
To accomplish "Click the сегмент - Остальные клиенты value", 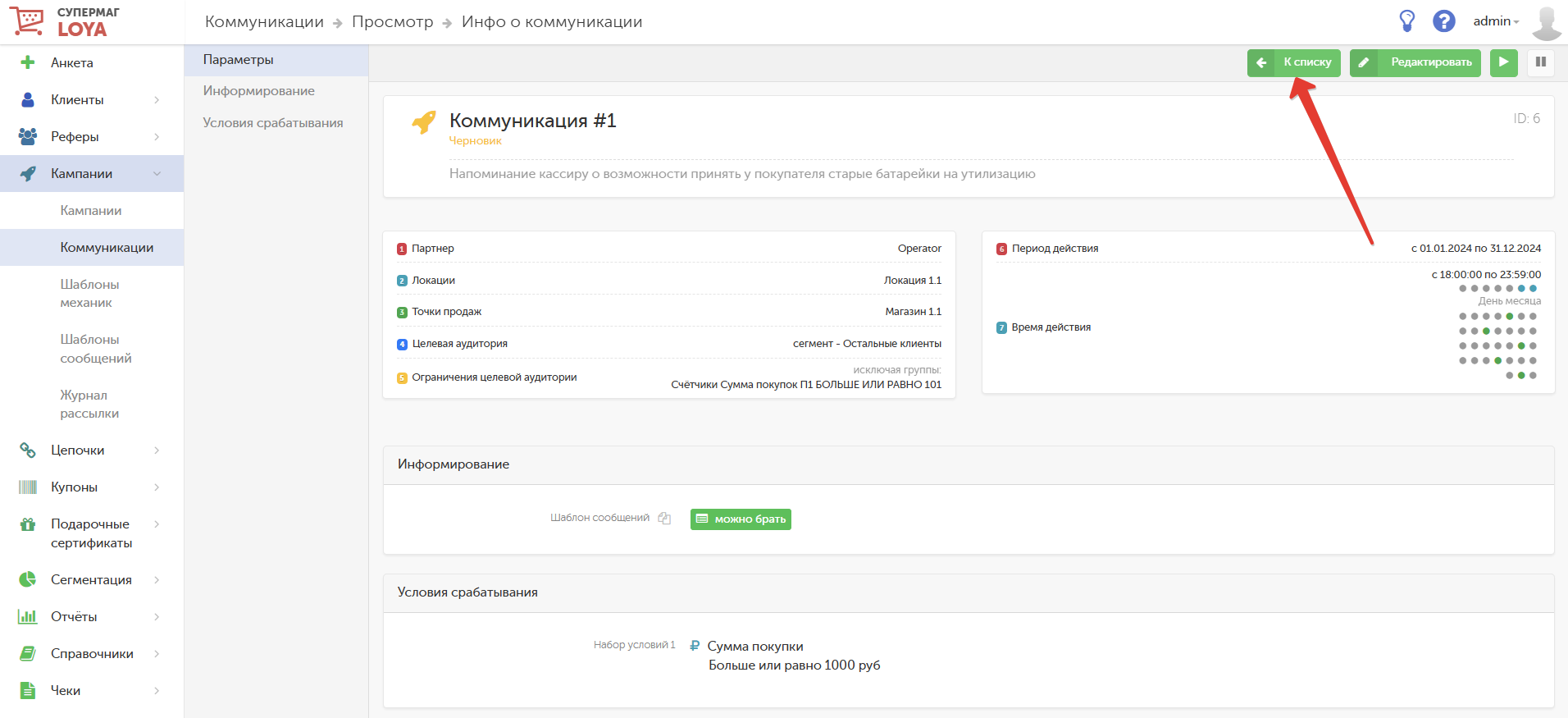I will [x=867, y=344].
